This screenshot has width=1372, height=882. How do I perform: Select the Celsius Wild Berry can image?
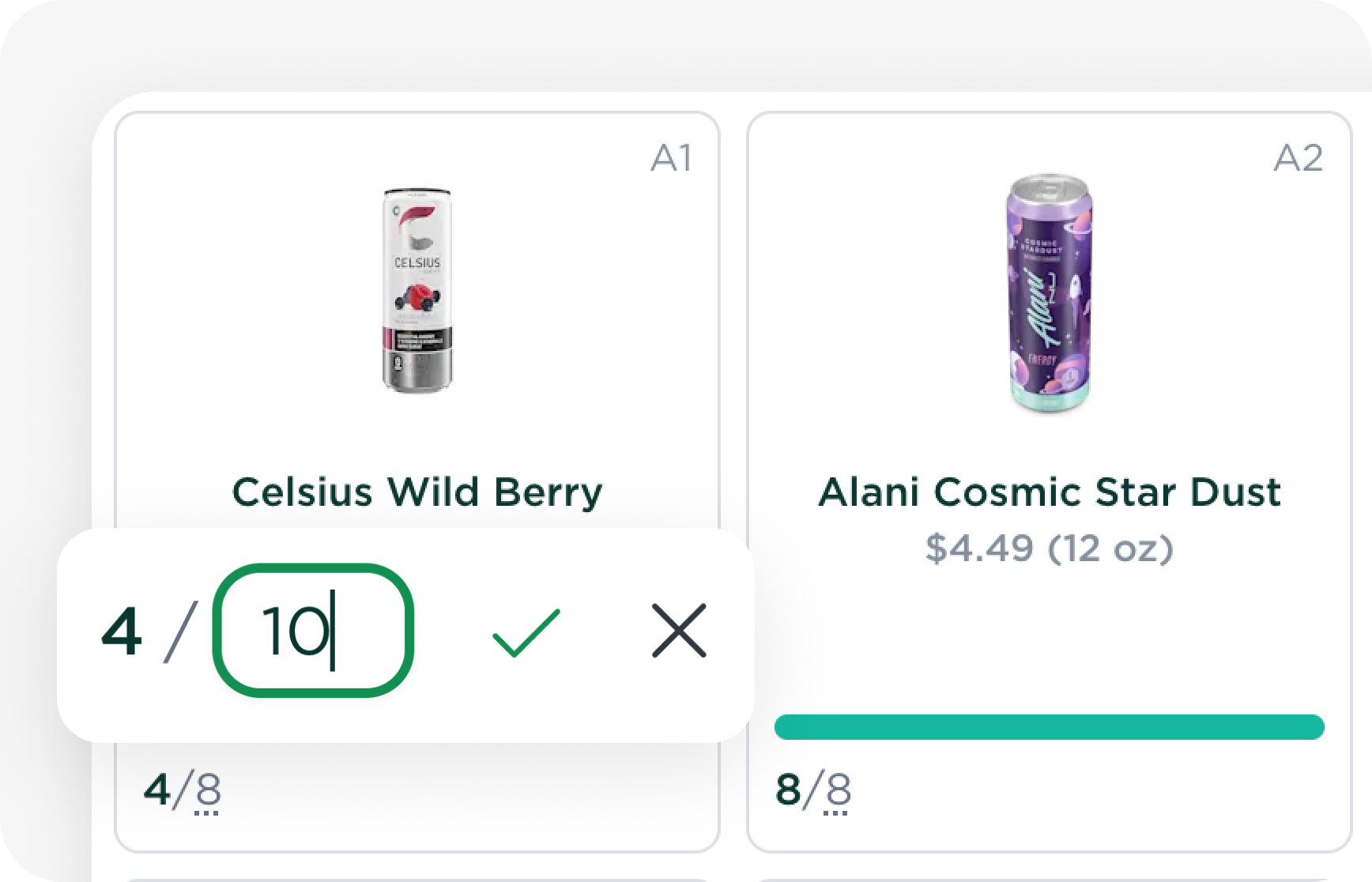point(417,289)
